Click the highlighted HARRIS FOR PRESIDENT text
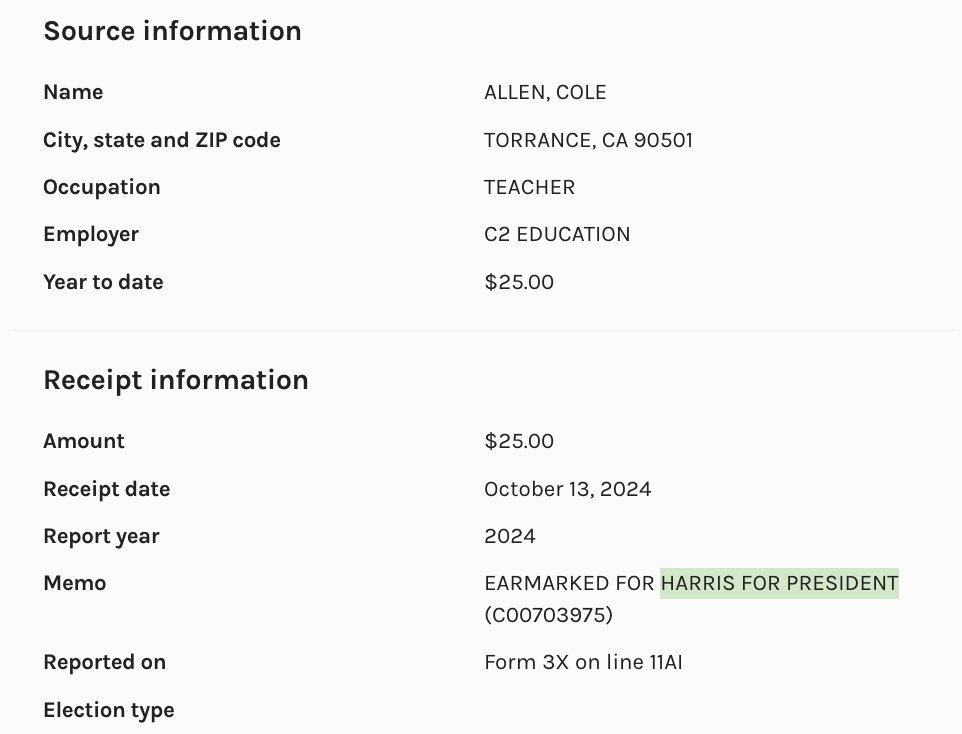 [779, 583]
